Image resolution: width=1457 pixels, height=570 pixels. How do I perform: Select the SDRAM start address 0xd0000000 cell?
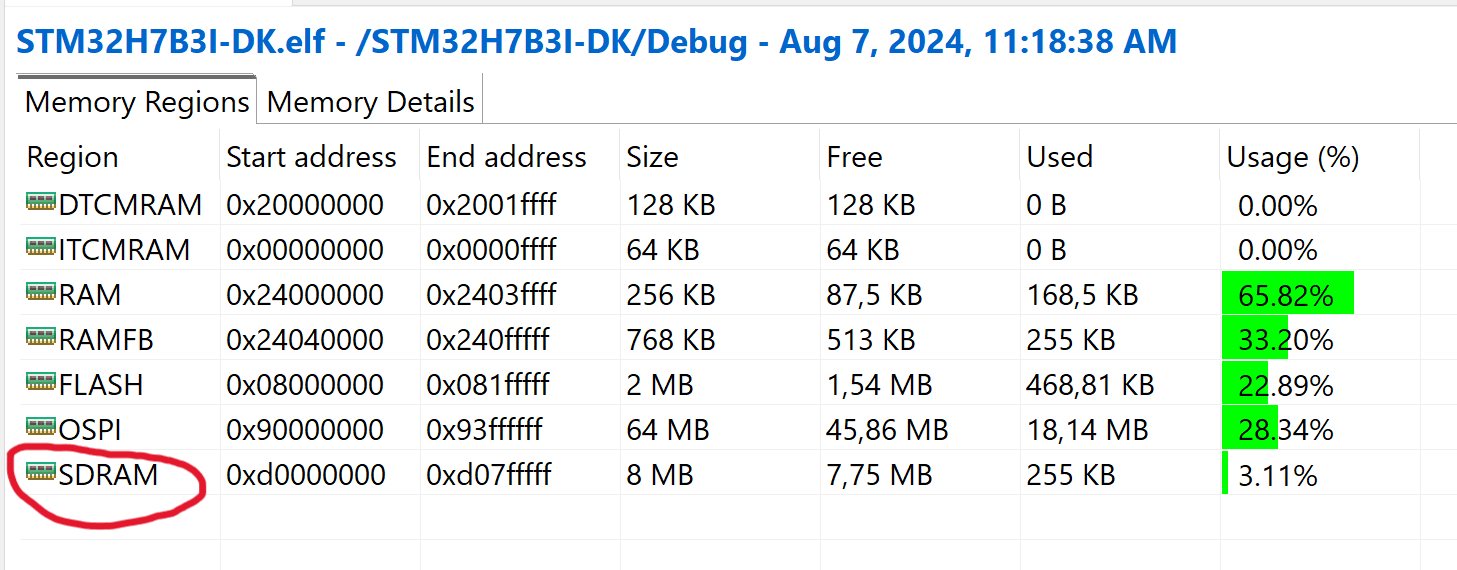[x=306, y=474]
